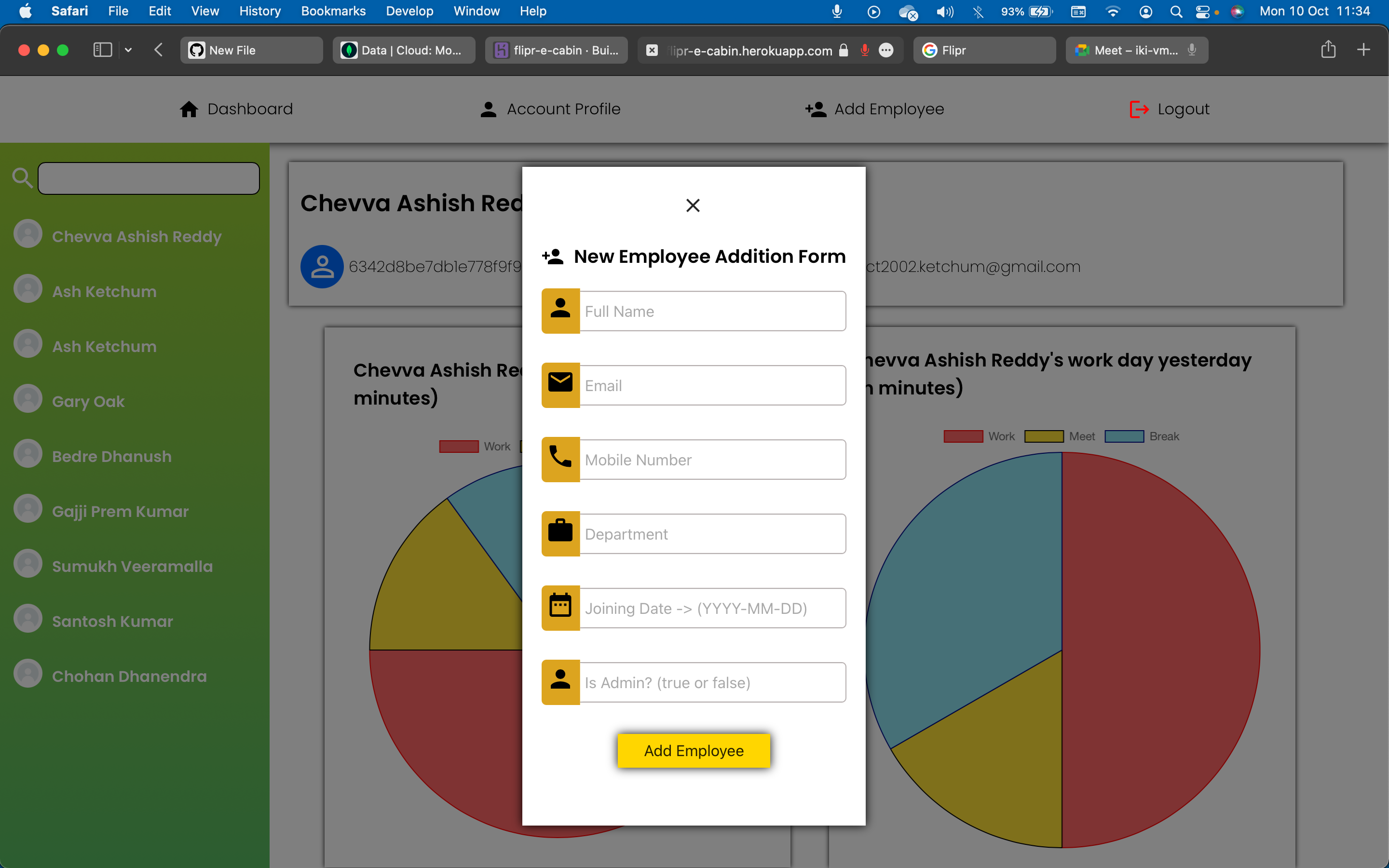
Task: Click the Full Name input field
Action: [x=713, y=311]
